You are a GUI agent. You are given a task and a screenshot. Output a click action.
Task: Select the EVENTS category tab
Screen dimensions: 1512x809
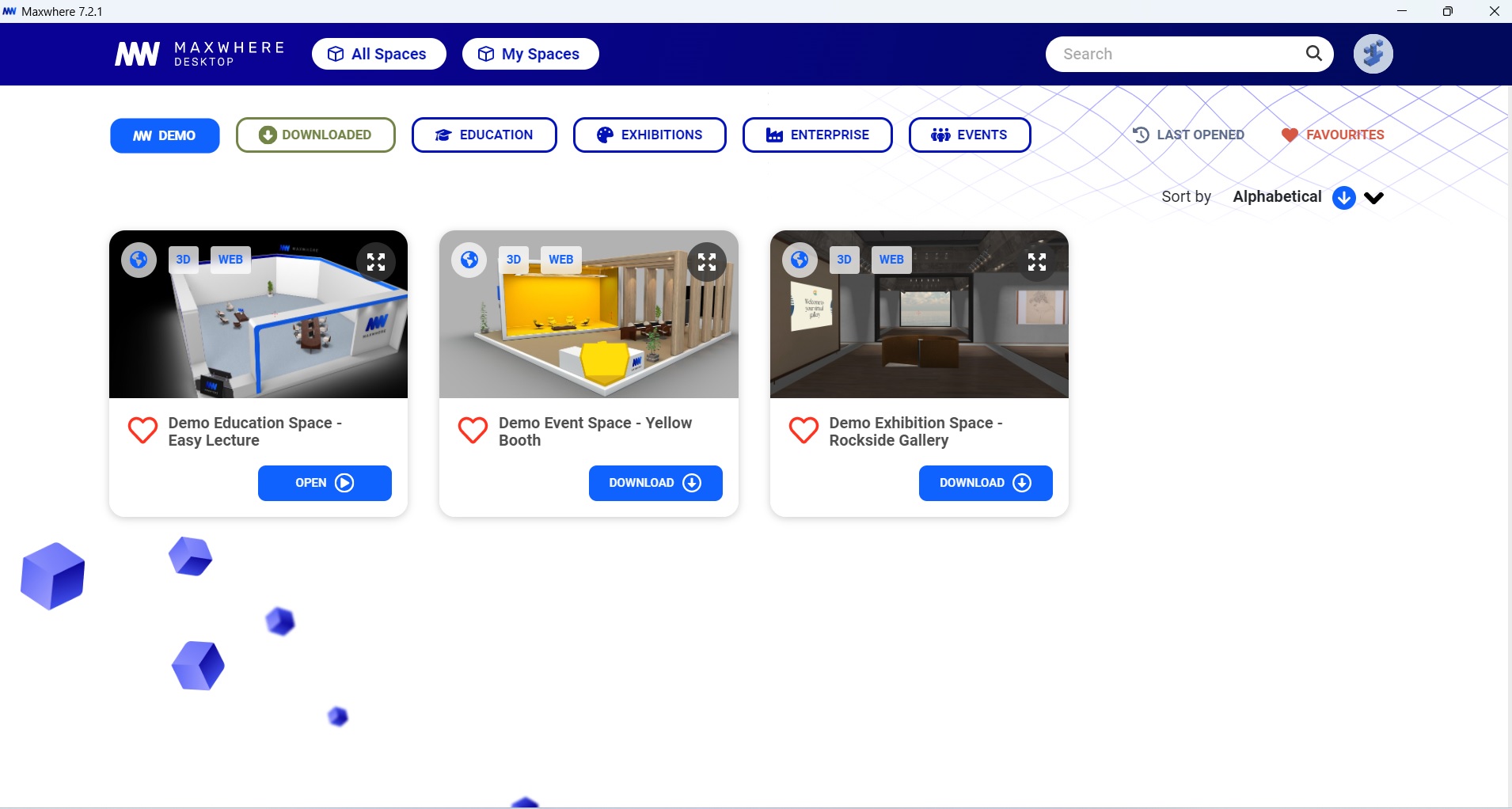click(x=970, y=135)
